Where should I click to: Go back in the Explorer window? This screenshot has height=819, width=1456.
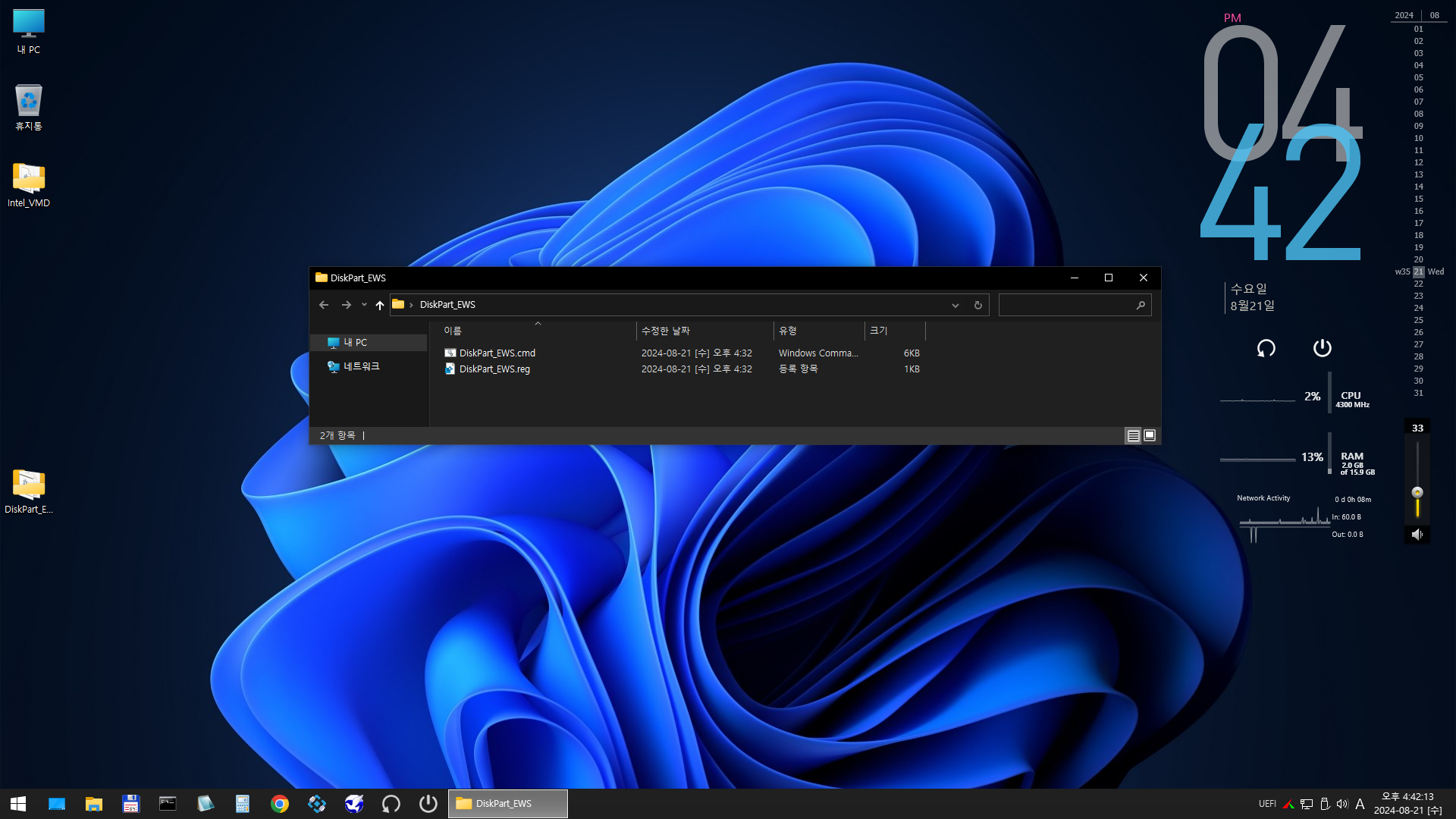point(324,305)
